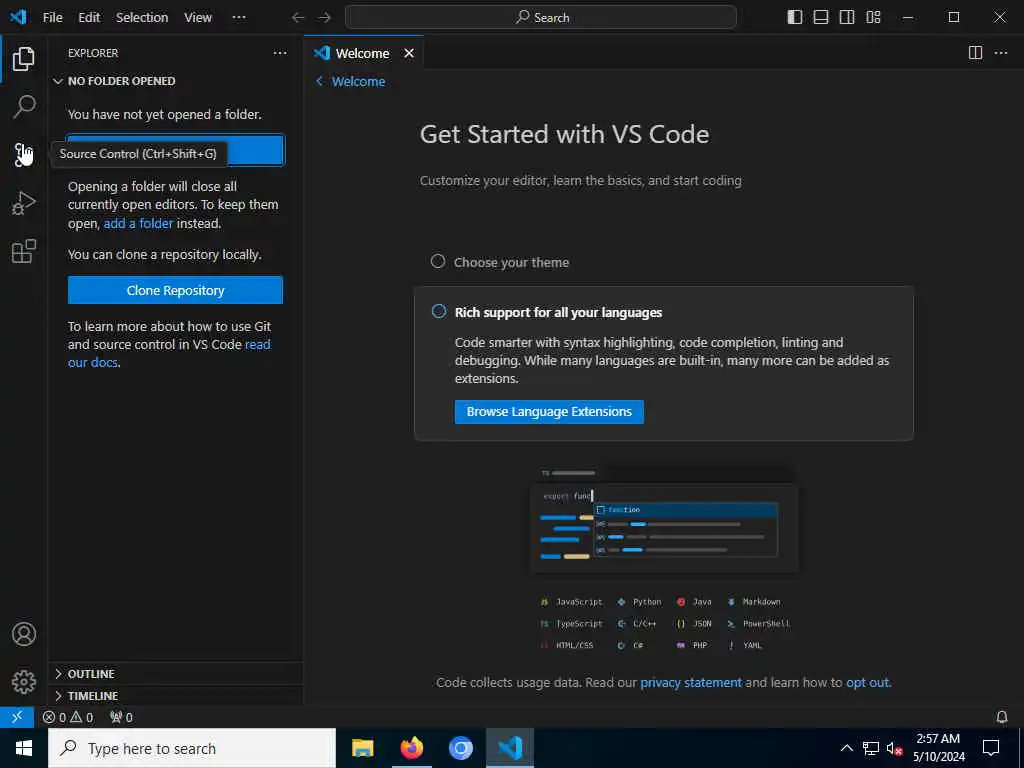The width and height of the screenshot is (1024, 768).
Task: Open notifications bell in status bar
Action: click(1002, 717)
